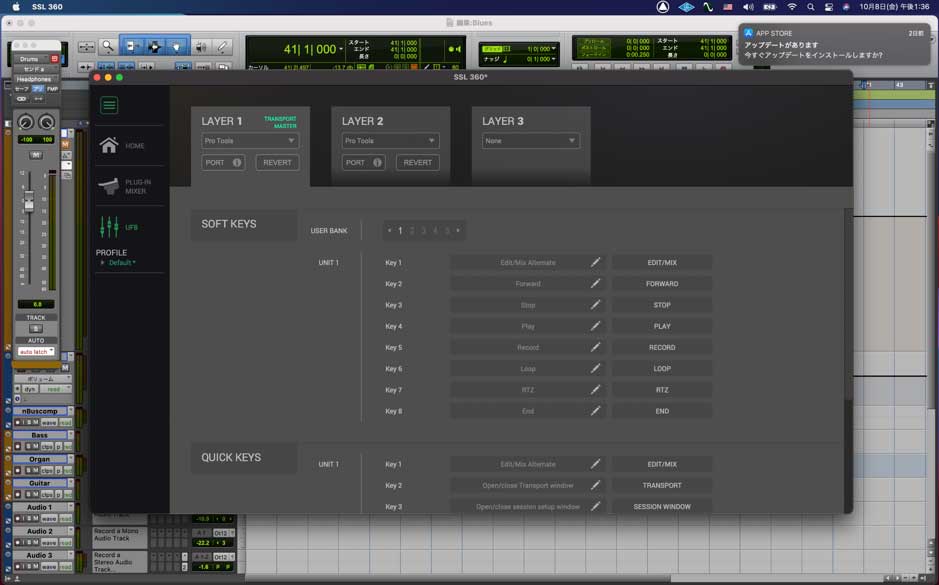Go to the HOME page in SSL 360
The image size is (939, 585).
pos(109,146)
